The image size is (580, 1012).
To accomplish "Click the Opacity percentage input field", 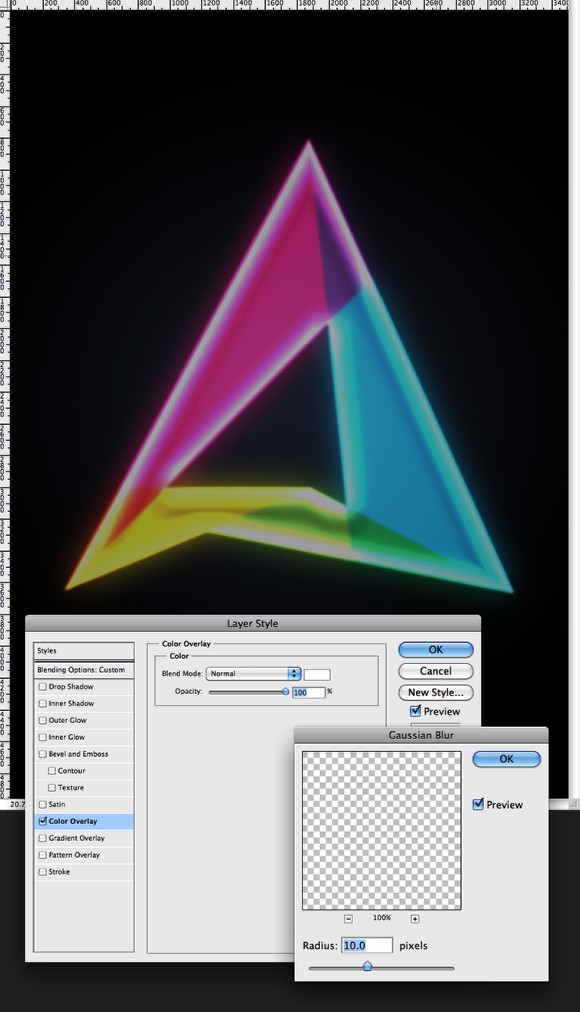I will coord(308,693).
